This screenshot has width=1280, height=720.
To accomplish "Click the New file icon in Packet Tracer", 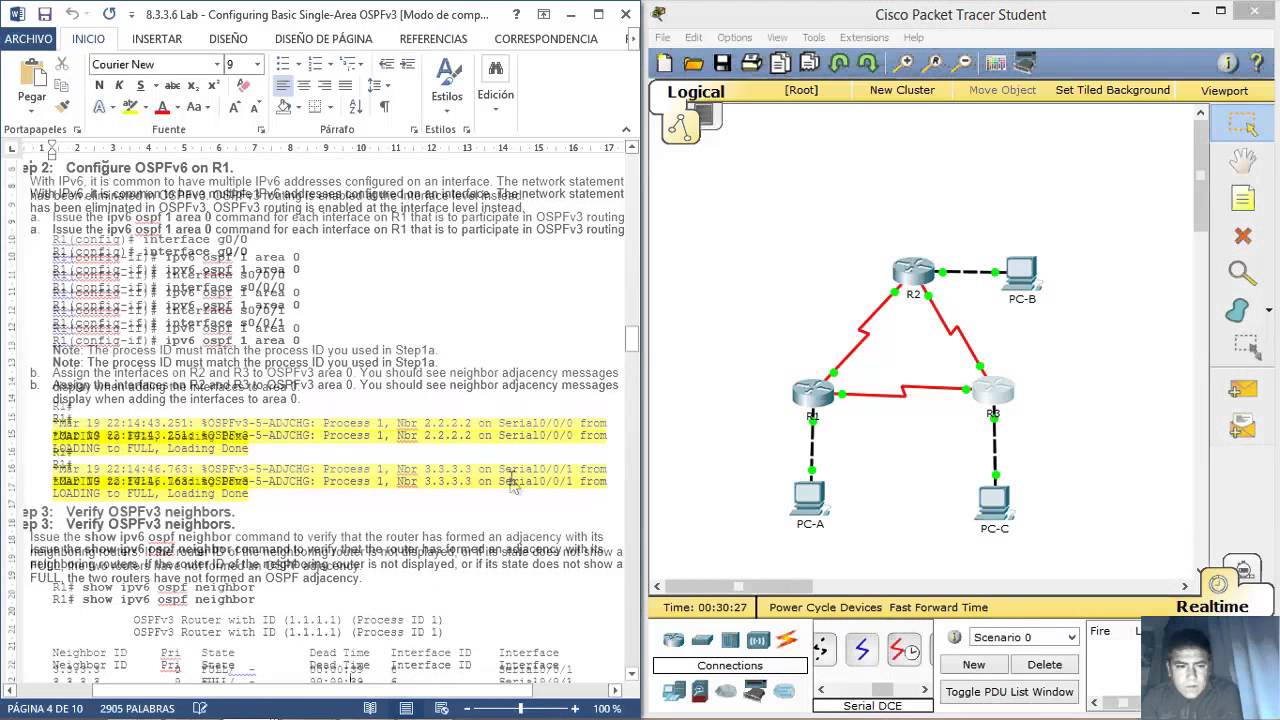I will [664, 63].
